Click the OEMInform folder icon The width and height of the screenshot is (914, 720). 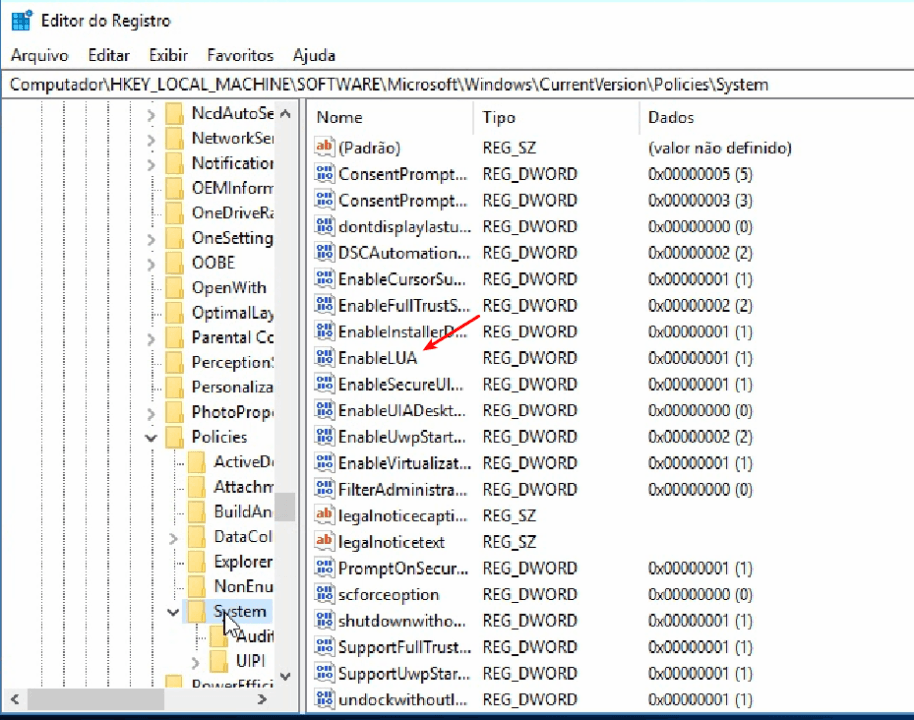tap(174, 188)
